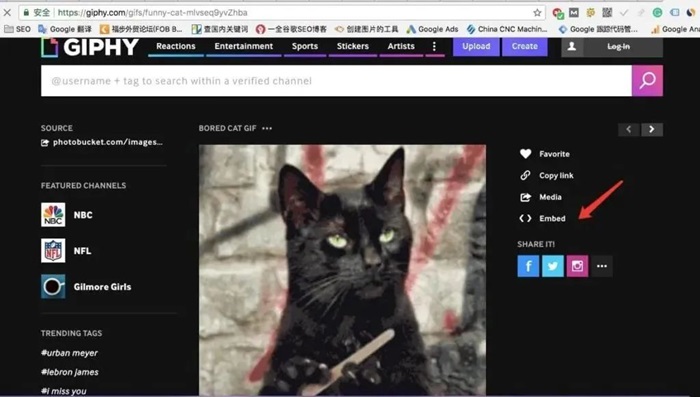Viewport: 700px width, 397px height.
Task: Click the Upload button
Action: (476, 46)
